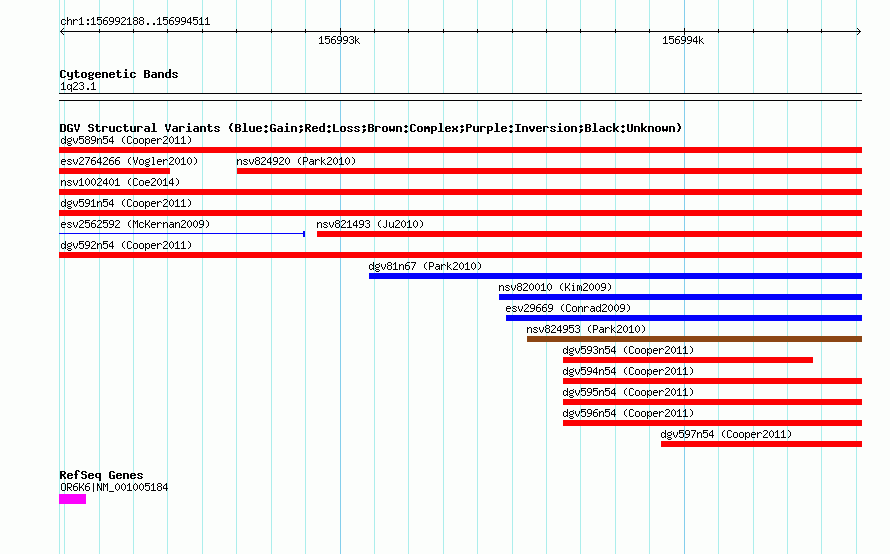Open nsv824920 (Park2010) variant label

[296, 161]
